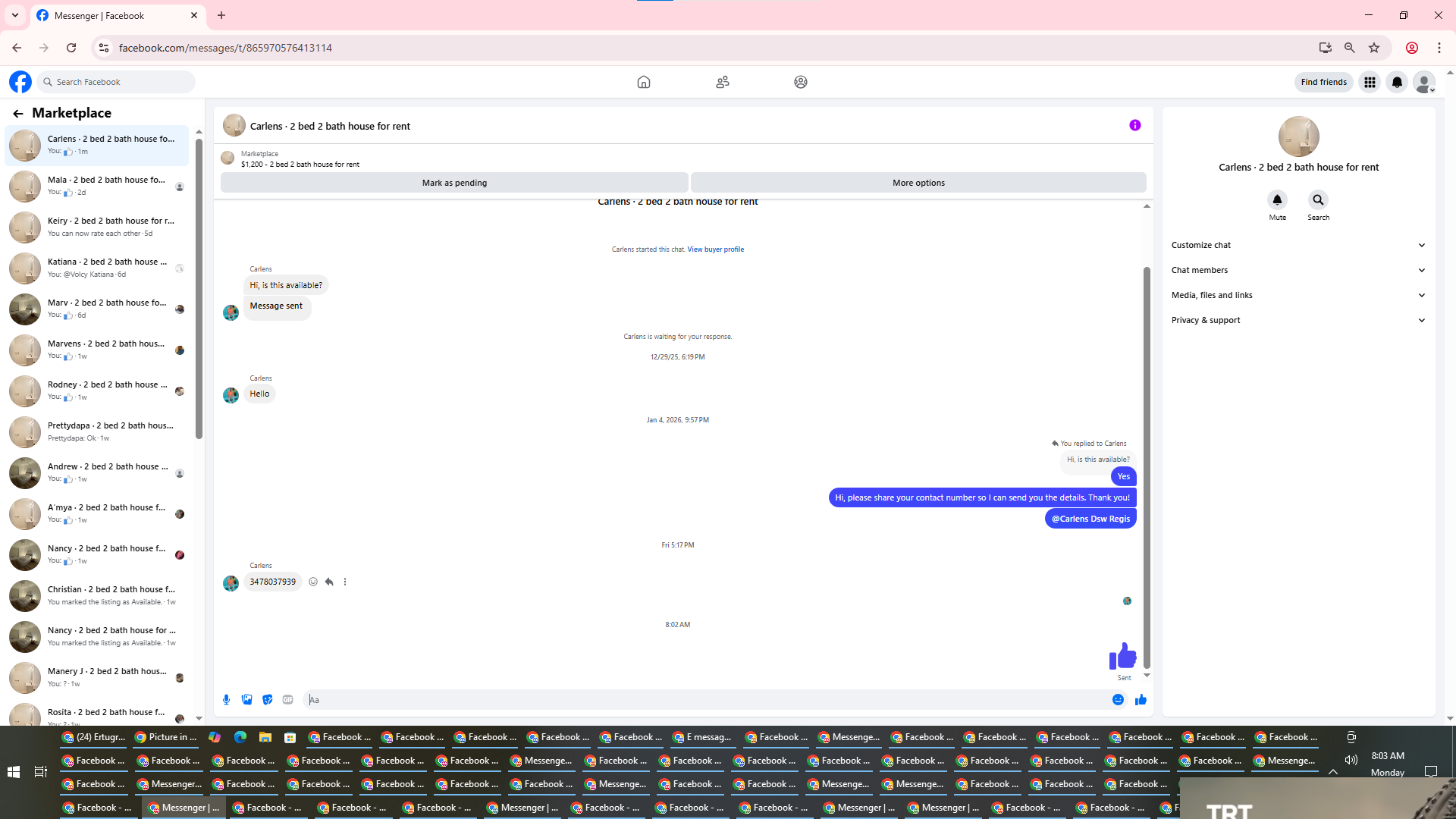Click the voice clip microphone icon
The height and width of the screenshot is (819, 1456).
[x=226, y=699]
